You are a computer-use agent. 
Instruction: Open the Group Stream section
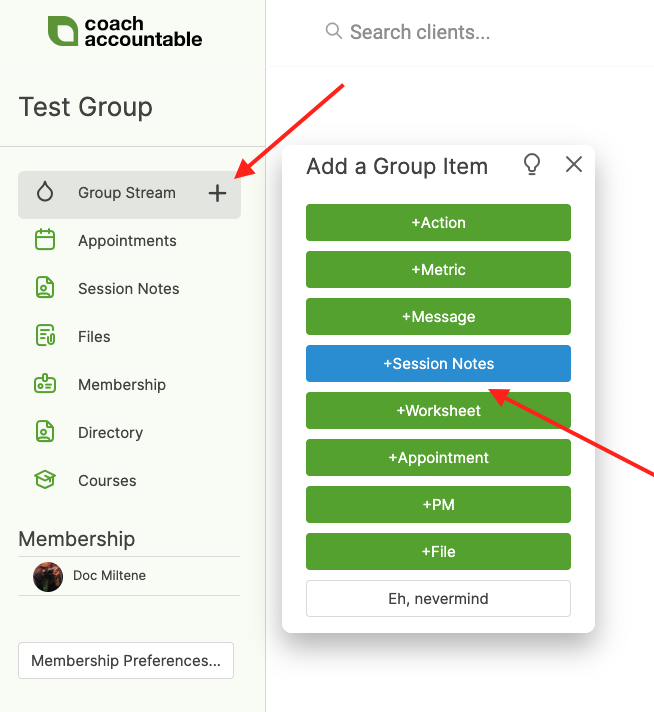tap(129, 195)
